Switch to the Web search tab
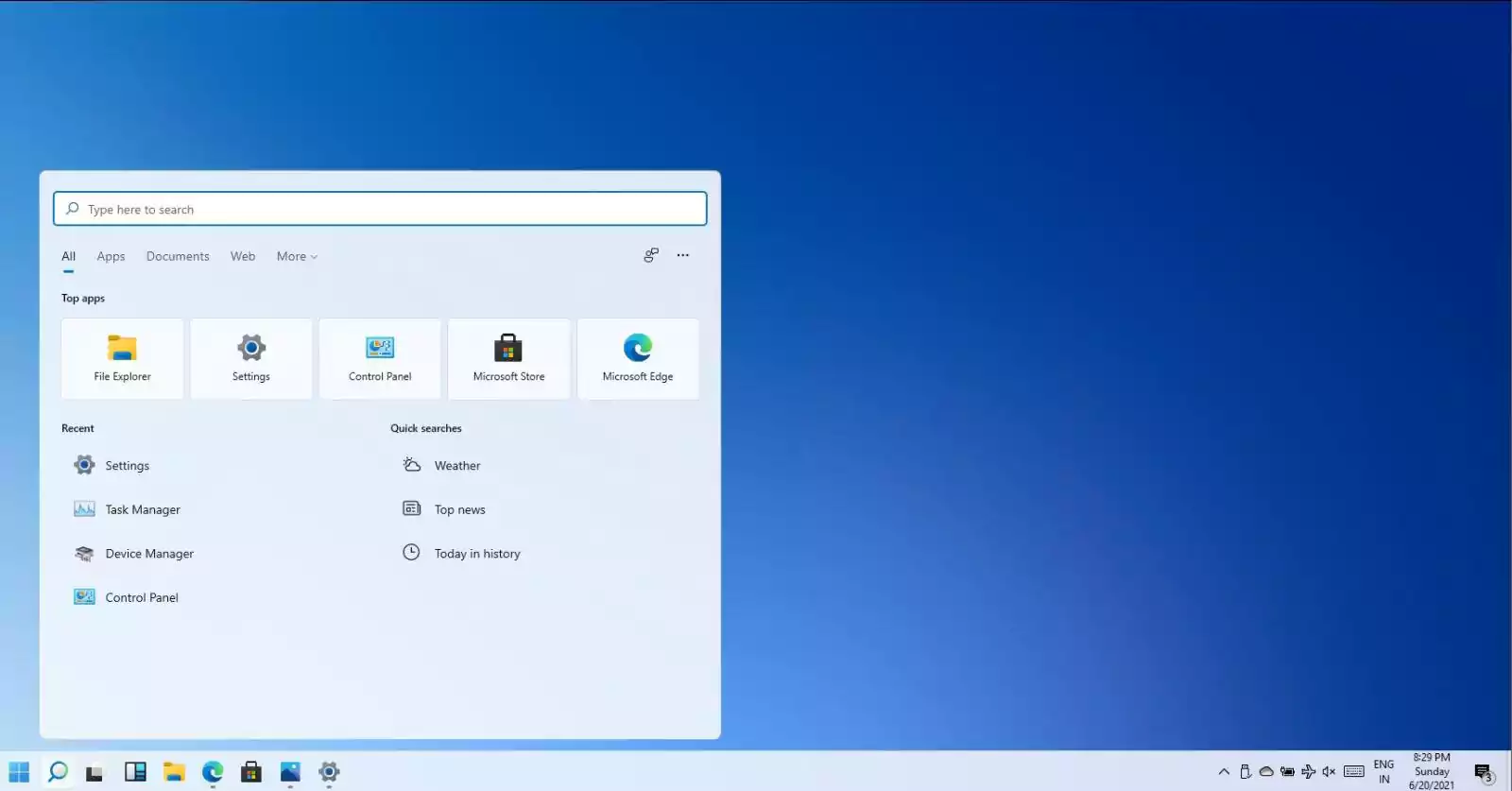The width and height of the screenshot is (1512, 791). (x=243, y=256)
